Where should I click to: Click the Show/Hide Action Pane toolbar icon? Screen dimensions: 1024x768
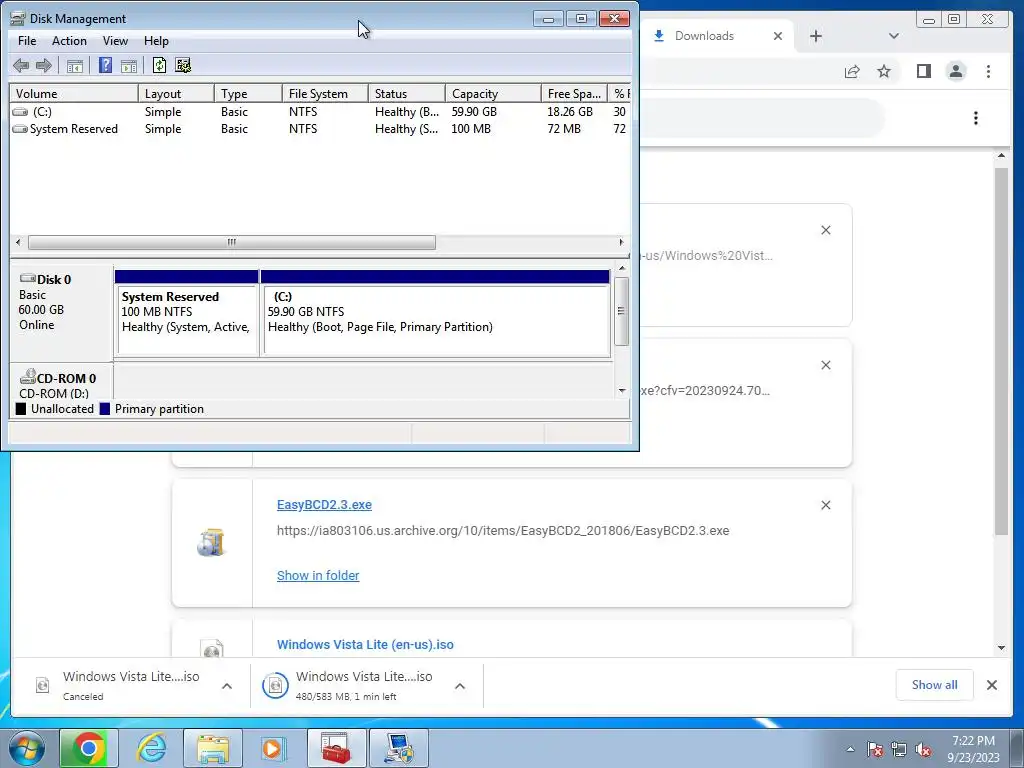click(x=129, y=65)
